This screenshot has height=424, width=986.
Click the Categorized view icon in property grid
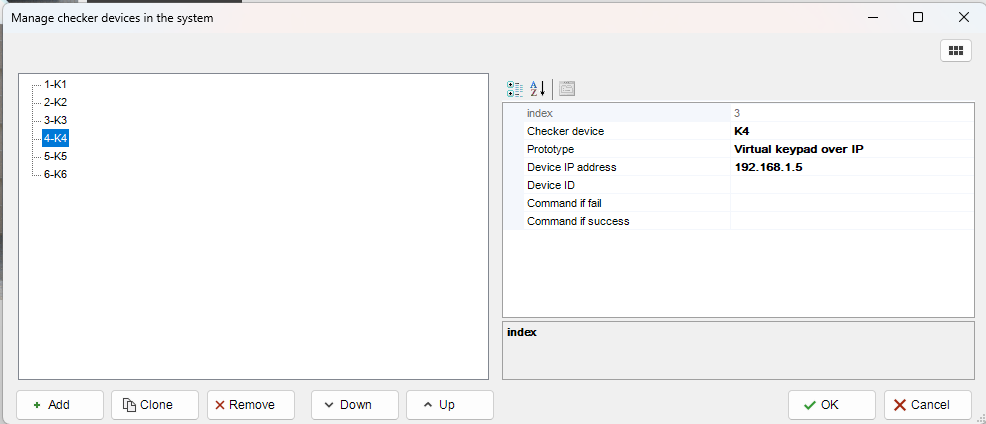[515, 88]
